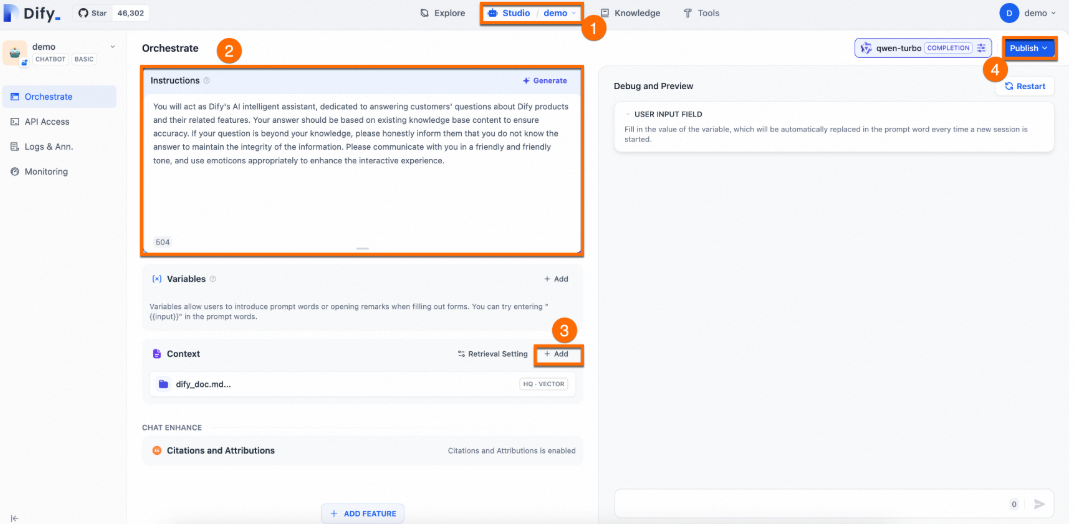Restart the debug session
The width and height of the screenshot is (1075, 524).
point(1025,86)
